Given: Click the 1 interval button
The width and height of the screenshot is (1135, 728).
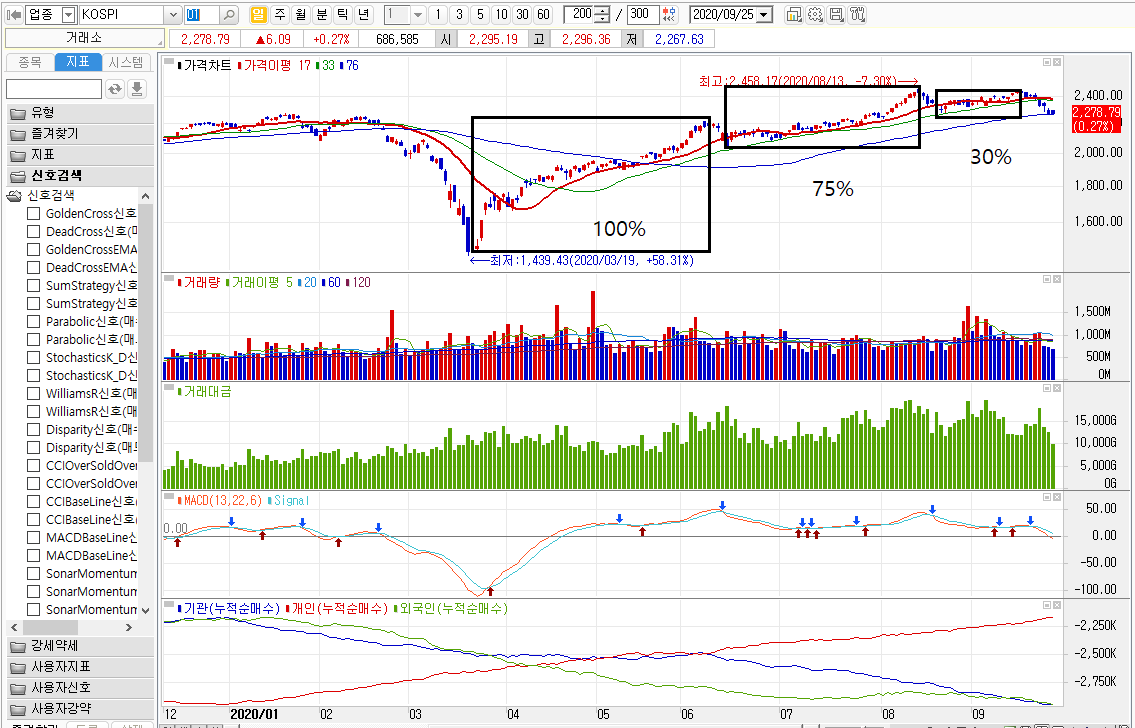Looking at the screenshot, I should pyautogui.click(x=438, y=14).
